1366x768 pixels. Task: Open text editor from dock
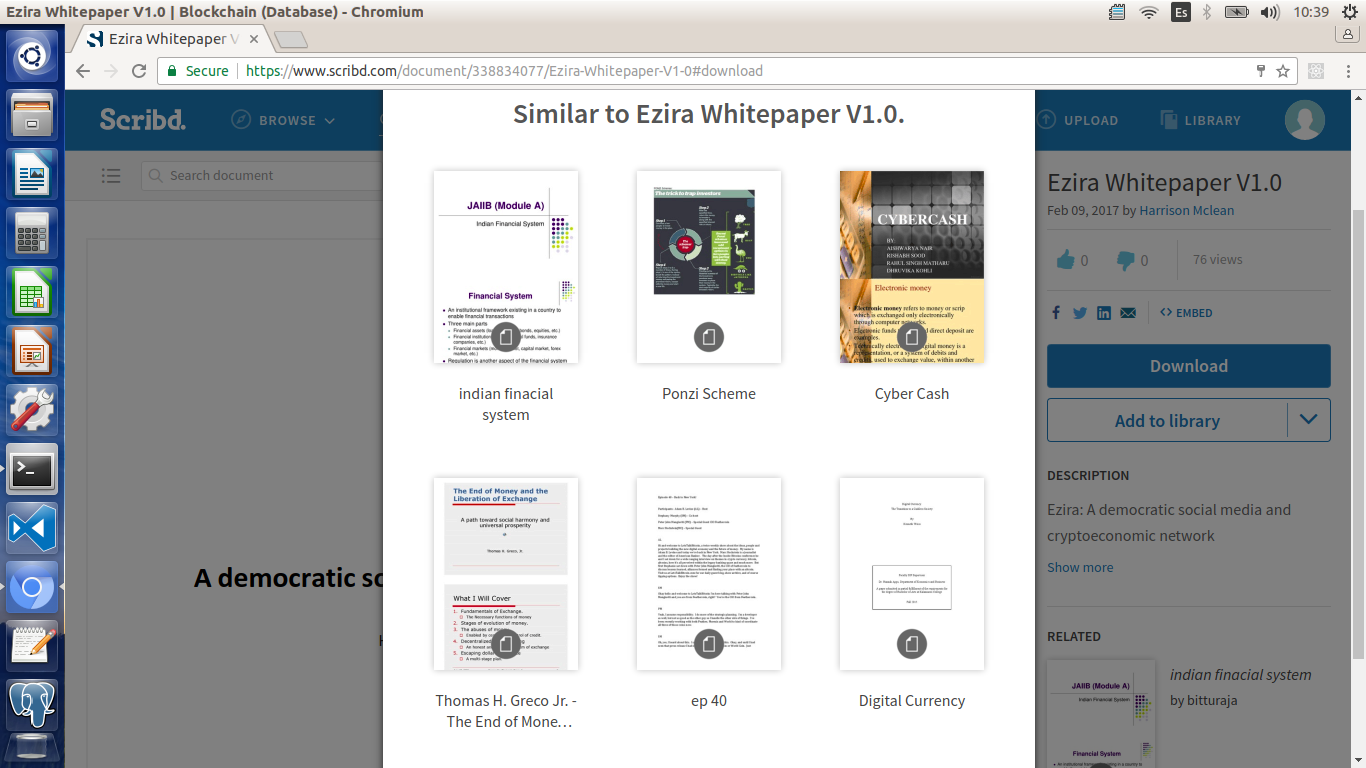coord(32,645)
